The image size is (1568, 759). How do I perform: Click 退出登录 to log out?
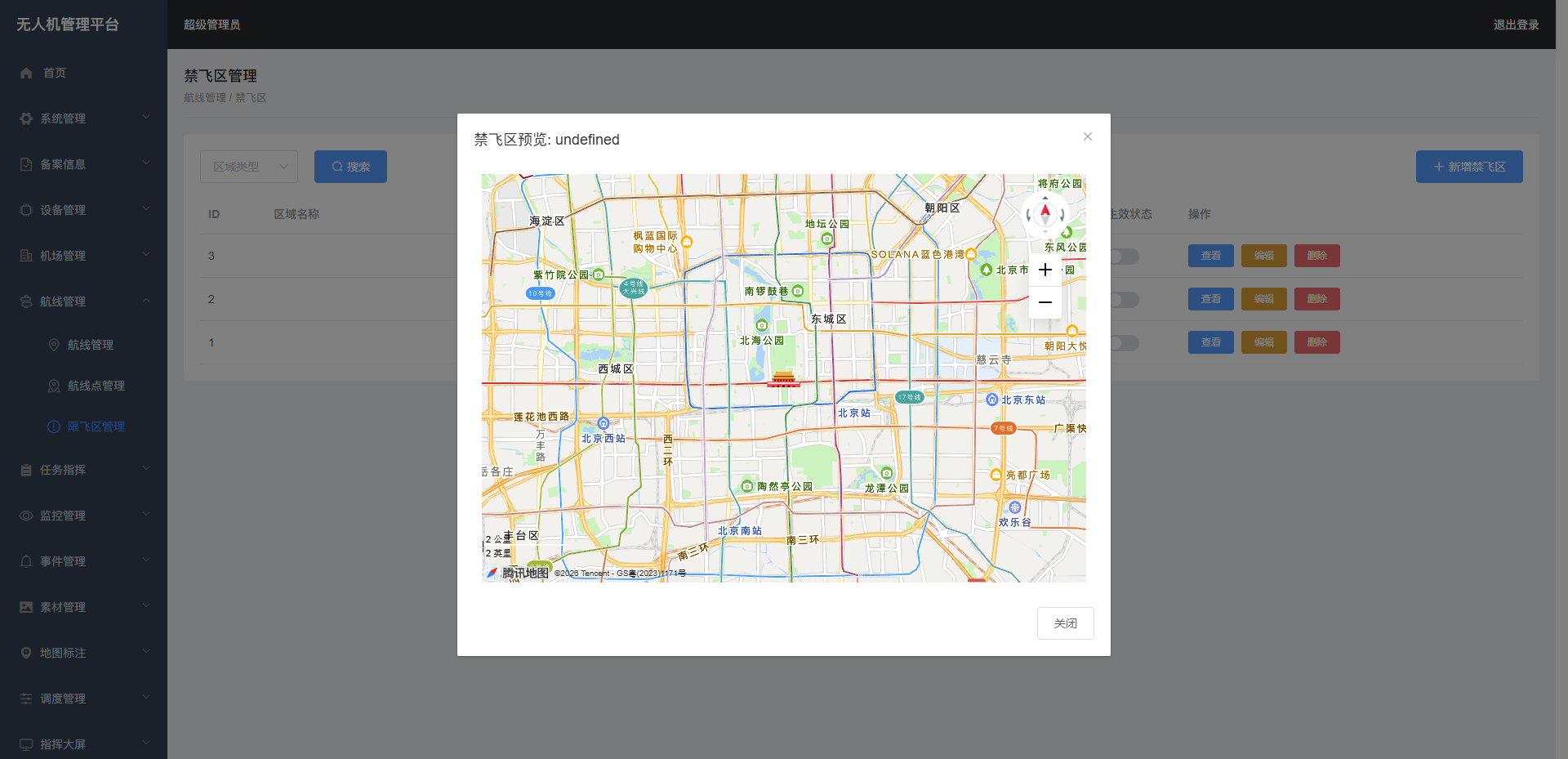(x=1516, y=25)
